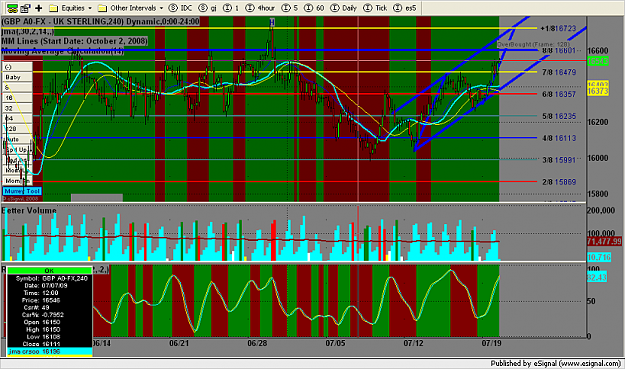Click the gray horizontal scrollbar thumb under chart

click(97, 198)
